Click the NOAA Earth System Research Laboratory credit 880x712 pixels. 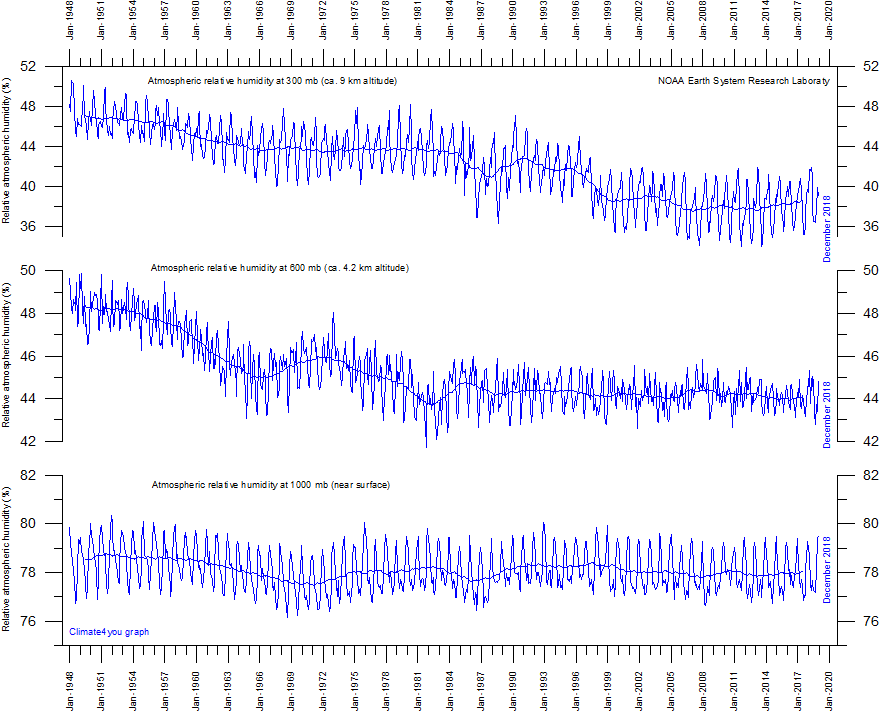743,81
